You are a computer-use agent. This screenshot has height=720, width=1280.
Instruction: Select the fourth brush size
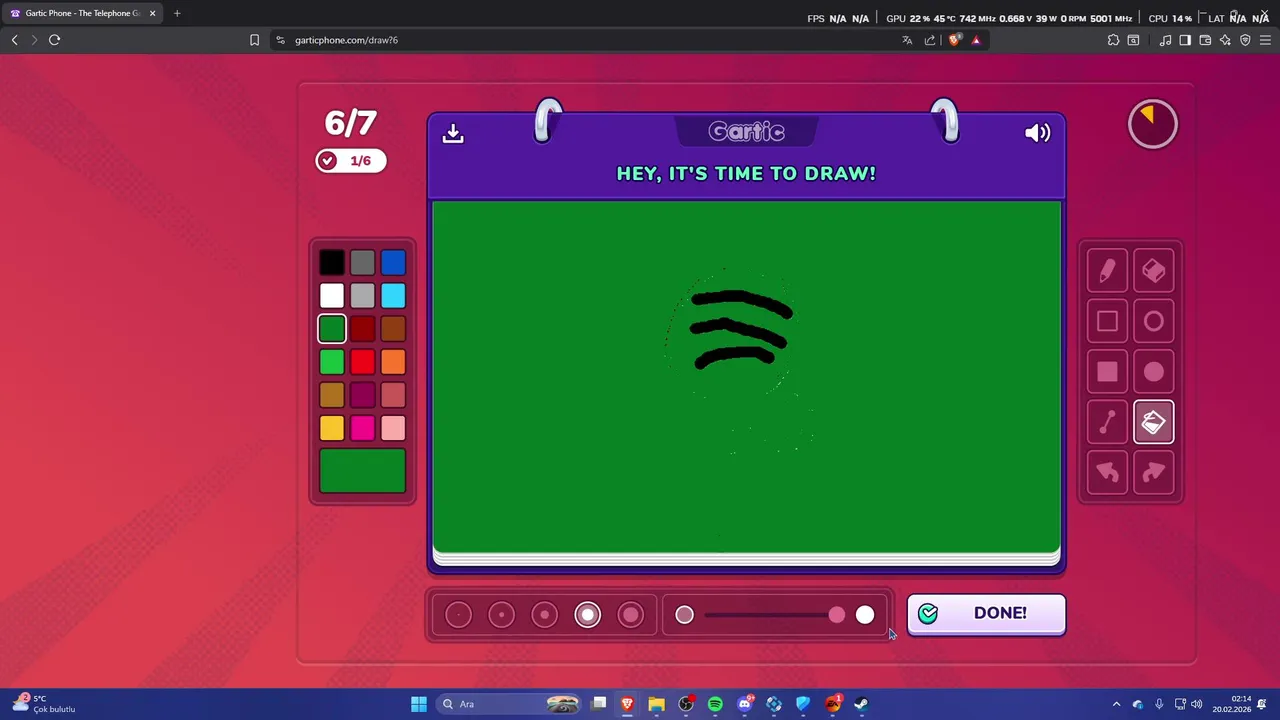588,615
